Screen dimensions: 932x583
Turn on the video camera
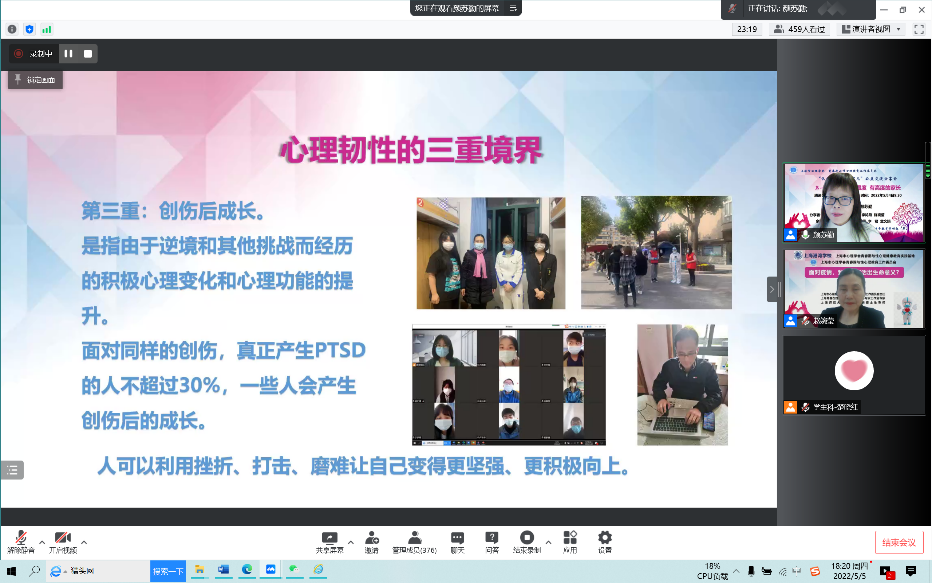(62, 542)
